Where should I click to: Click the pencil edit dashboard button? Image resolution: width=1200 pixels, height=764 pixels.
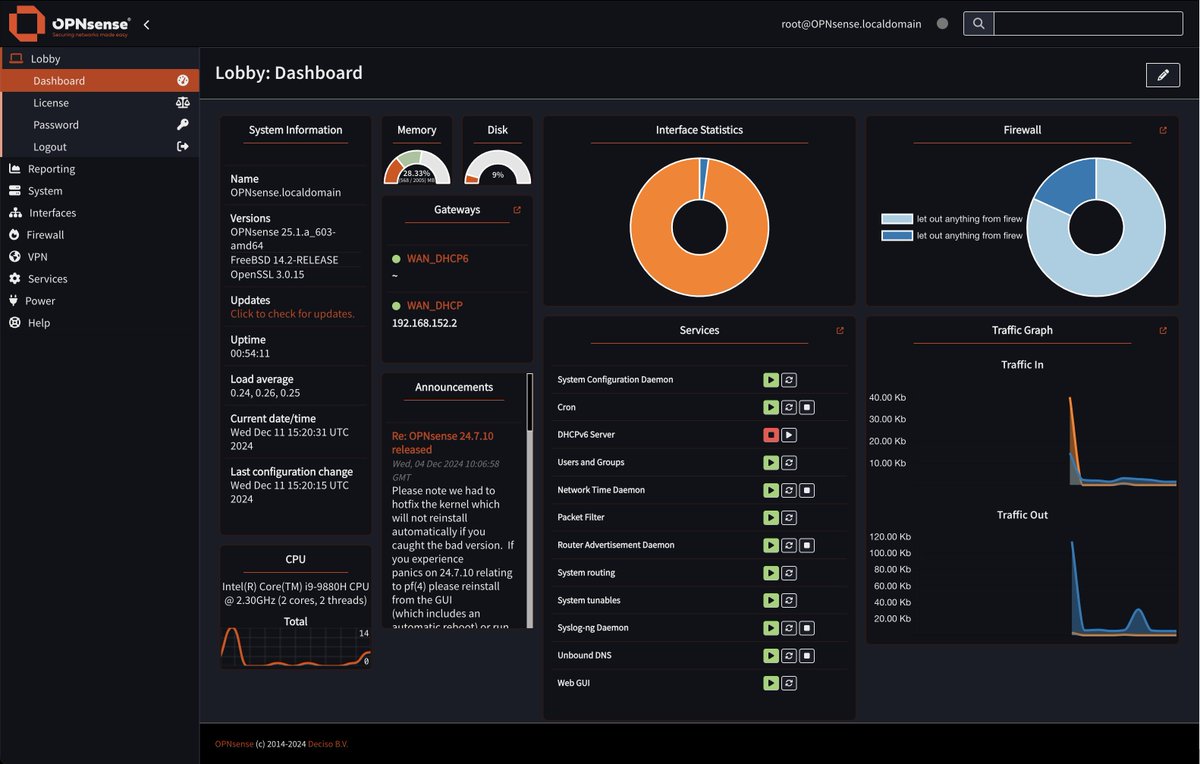[1162, 74]
